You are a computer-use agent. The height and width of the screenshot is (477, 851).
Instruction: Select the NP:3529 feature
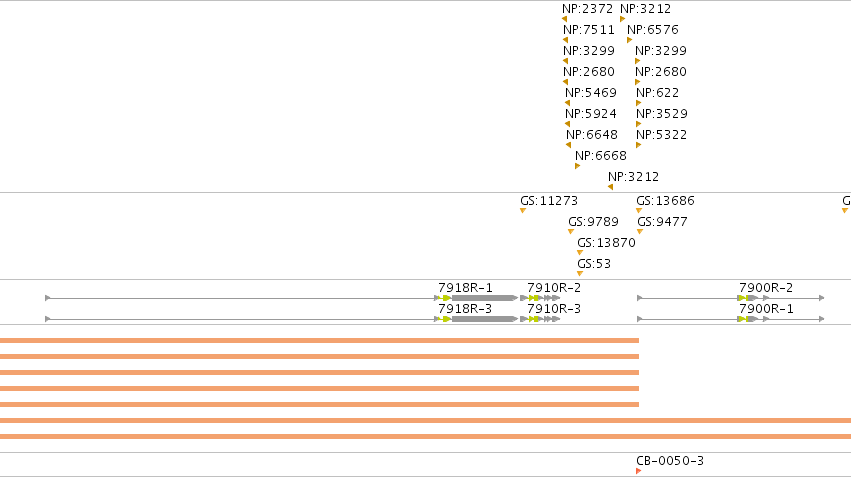pos(662,114)
